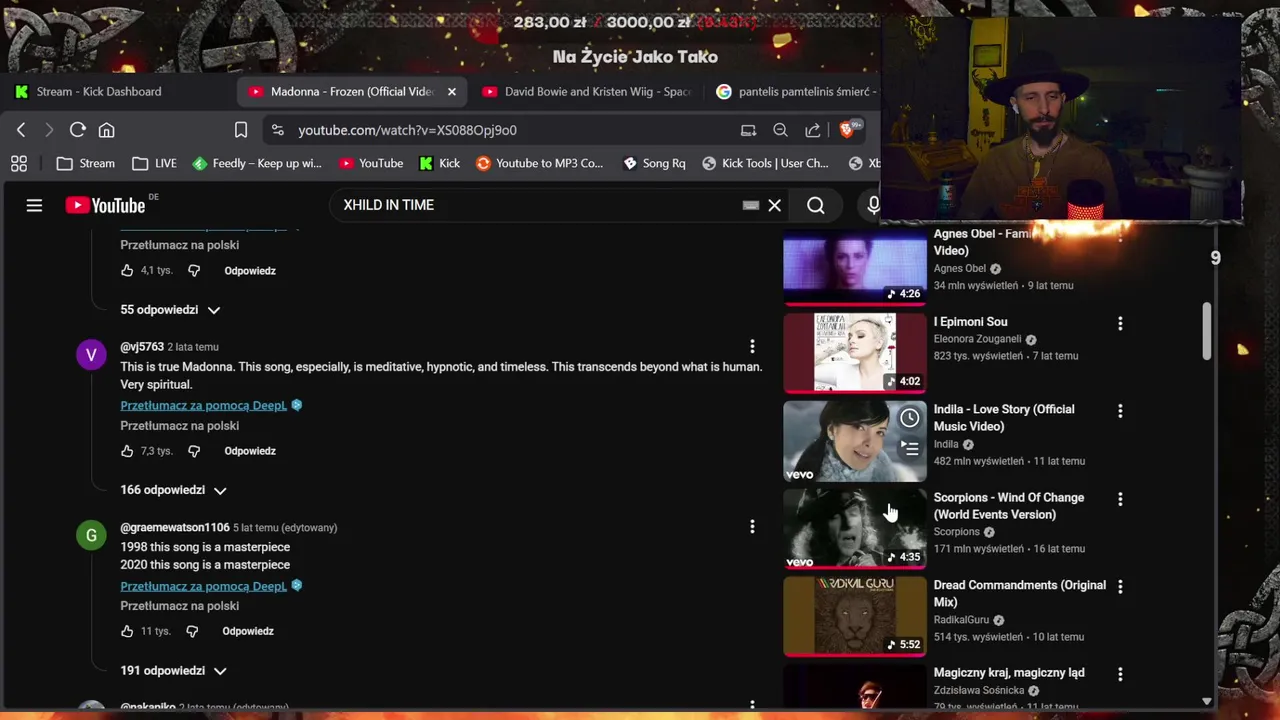Play Agnes Obel video thumbnail
1280x720 pixels.
[855, 266]
